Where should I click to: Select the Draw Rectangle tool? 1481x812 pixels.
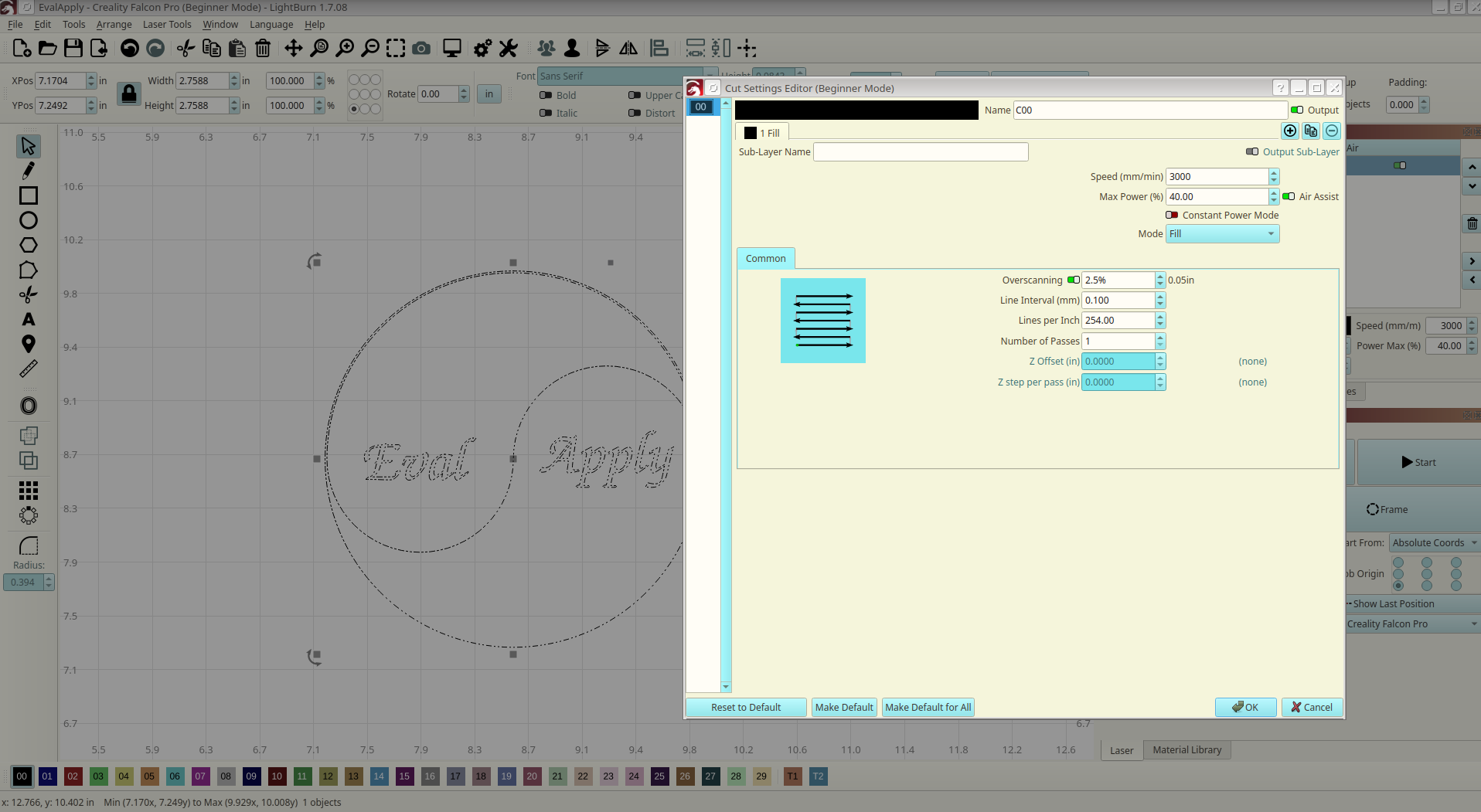pos(29,196)
